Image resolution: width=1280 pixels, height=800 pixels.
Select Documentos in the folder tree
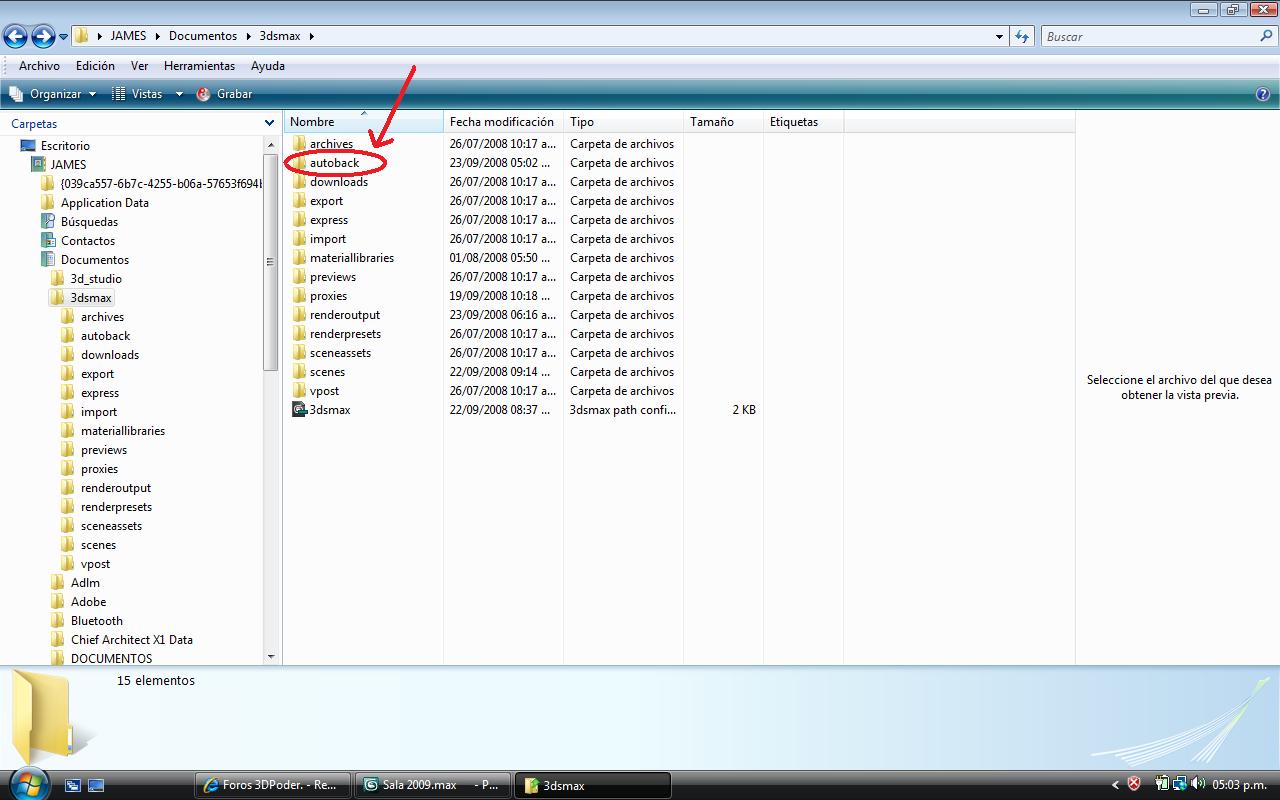click(x=94, y=260)
